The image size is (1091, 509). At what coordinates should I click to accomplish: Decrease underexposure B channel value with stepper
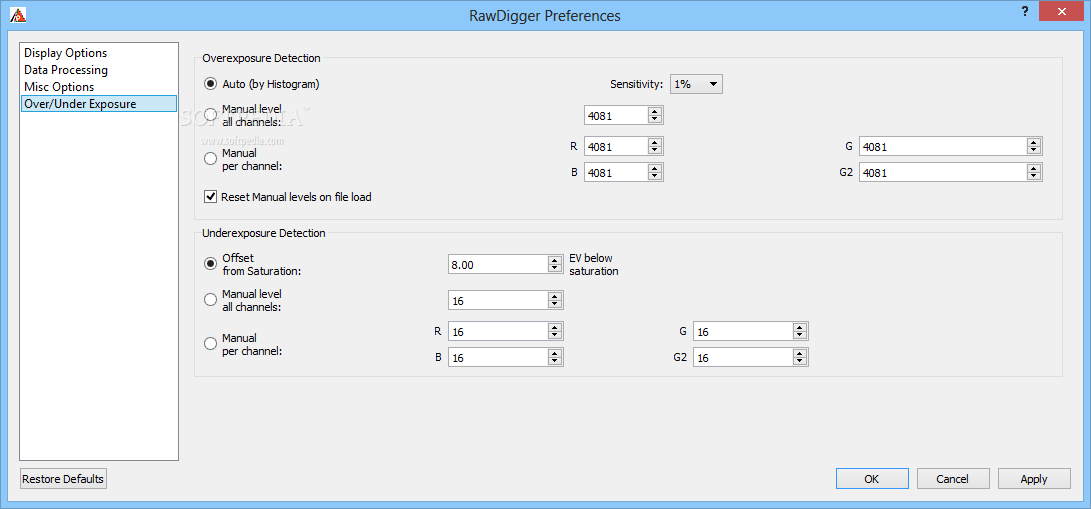click(x=555, y=362)
